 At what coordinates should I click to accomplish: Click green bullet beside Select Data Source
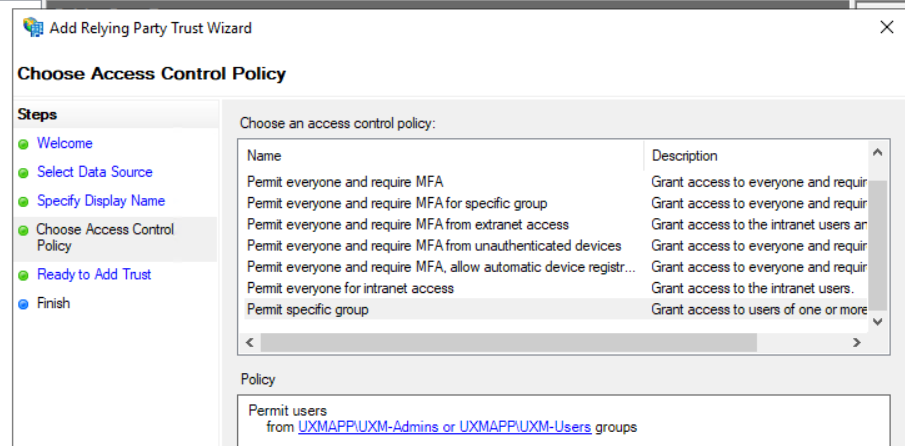point(24,173)
